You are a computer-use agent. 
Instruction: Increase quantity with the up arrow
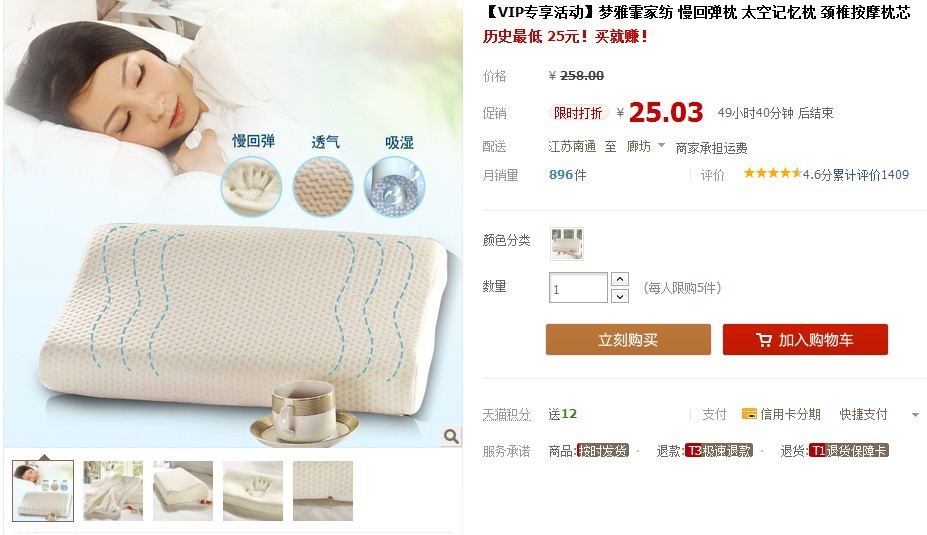tap(620, 279)
